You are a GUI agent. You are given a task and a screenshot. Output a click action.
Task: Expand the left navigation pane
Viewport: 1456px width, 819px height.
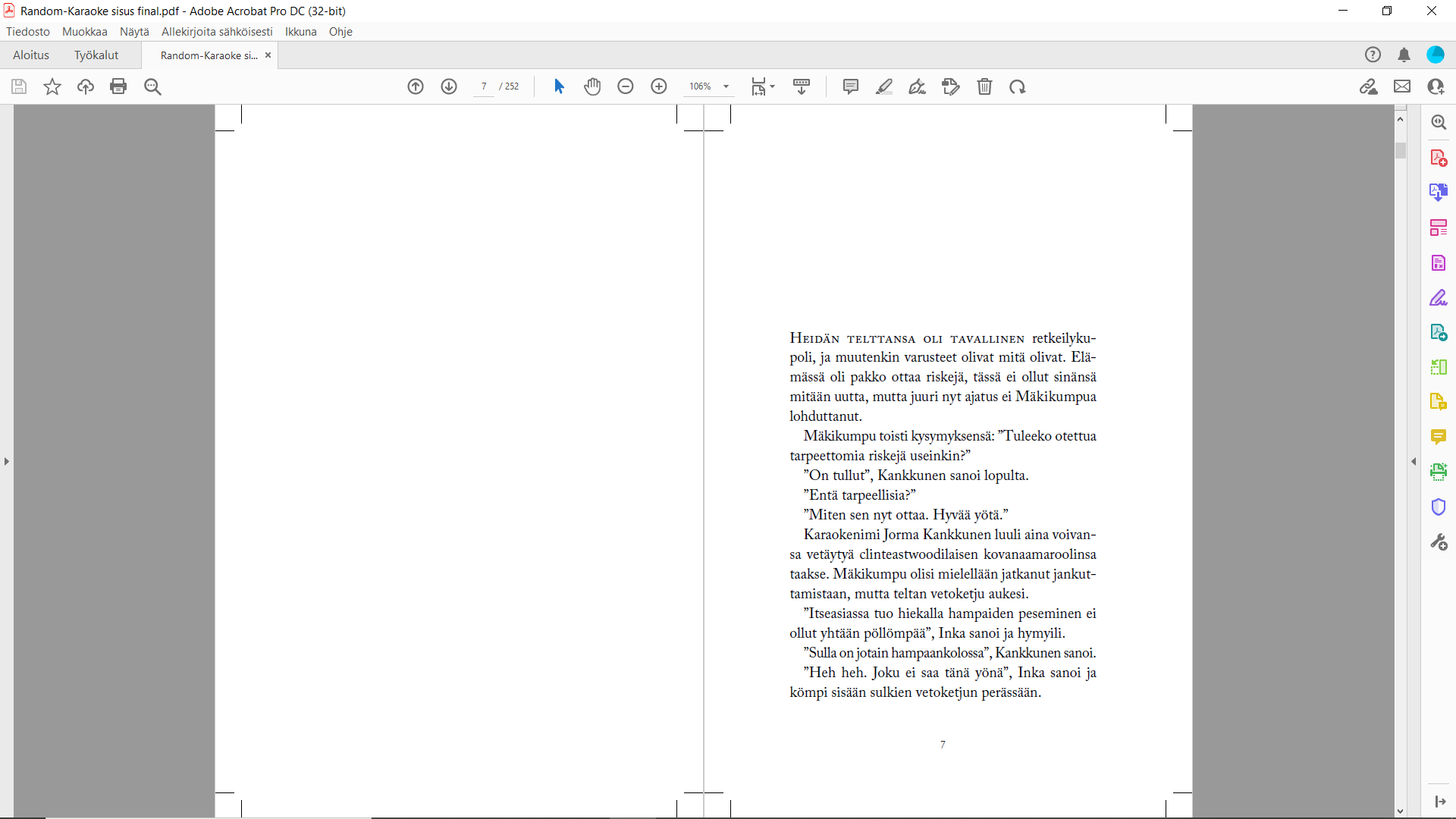tap(7, 461)
